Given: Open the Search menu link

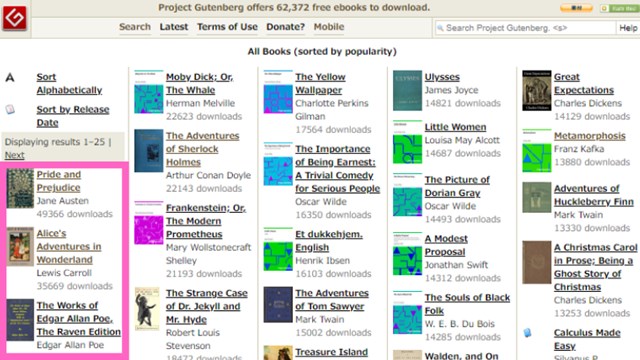Looking at the screenshot, I should point(135,27).
